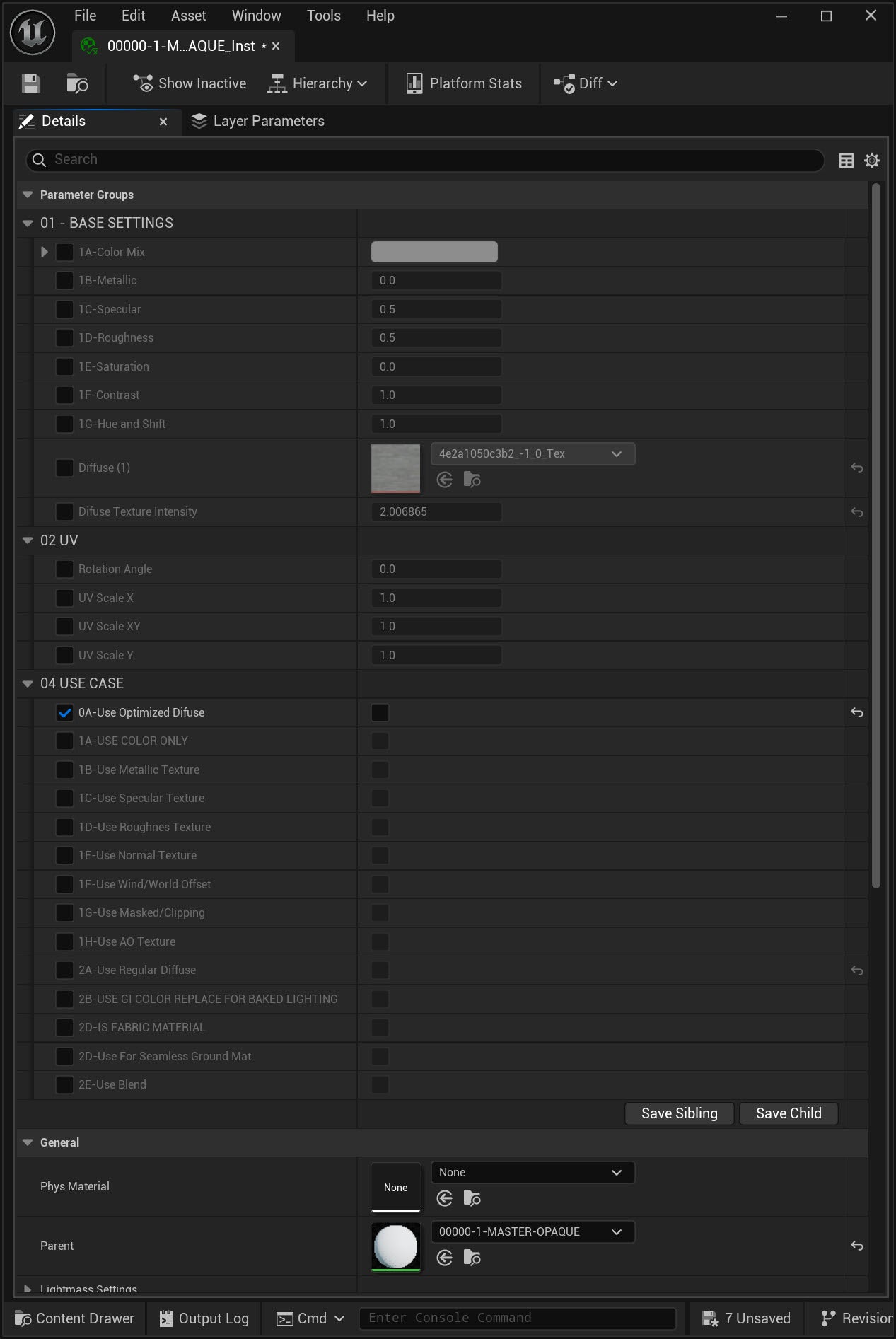896x1339 pixels.
Task: Uncheck 0A-Use Optimized Difuse override checkbox
Action: (64, 713)
